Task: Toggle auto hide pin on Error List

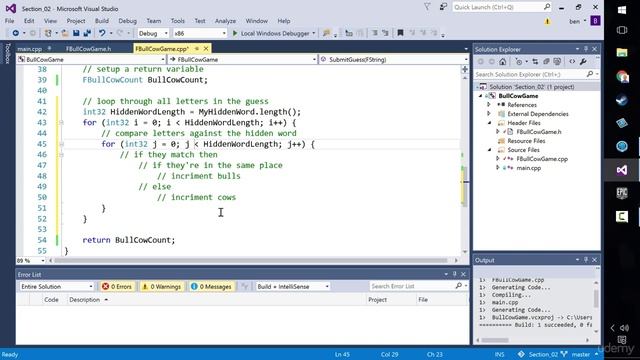Action: [455, 274]
